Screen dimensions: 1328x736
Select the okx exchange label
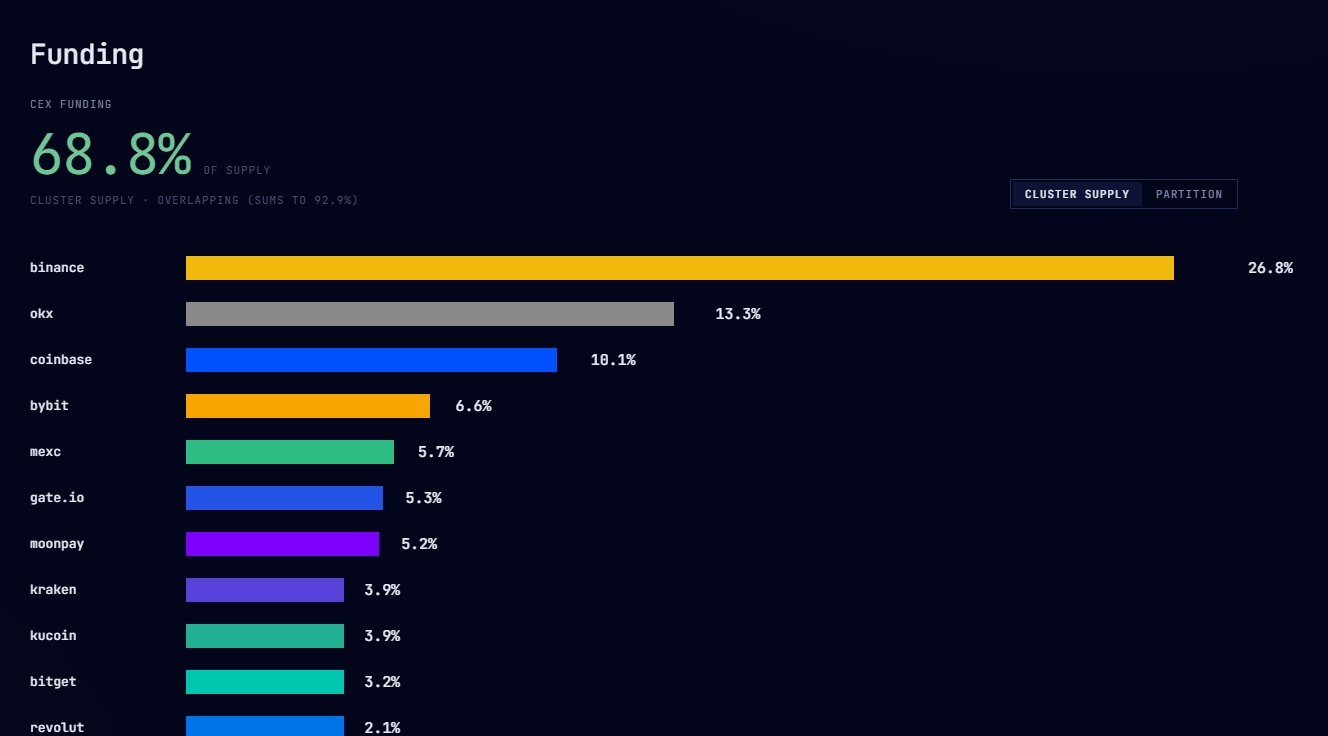point(42,314)
